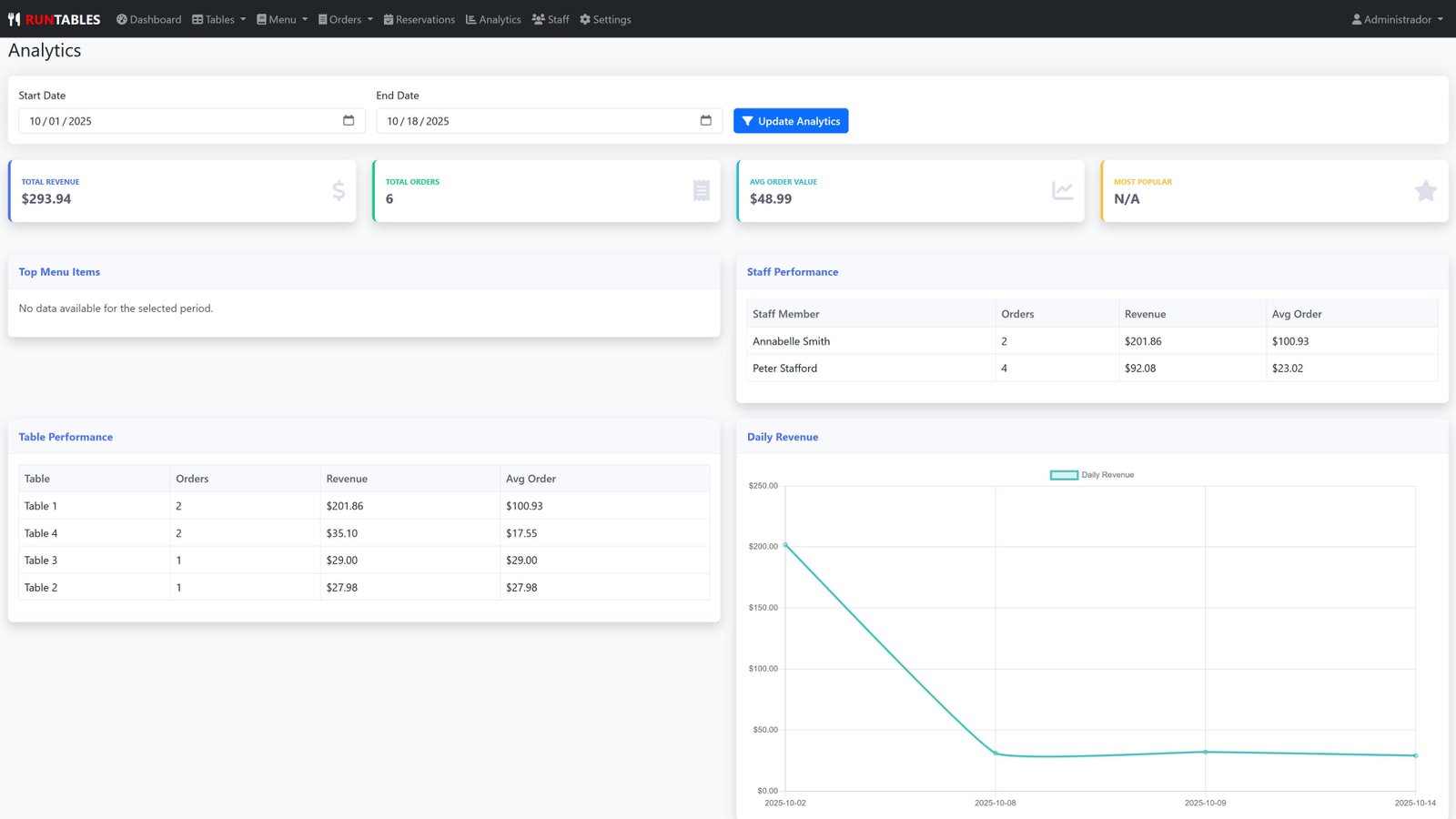Viewport: 1456px width, 819px height.
Task: Click the RunTables fork-and-knife logo
Action: (15, 19)
